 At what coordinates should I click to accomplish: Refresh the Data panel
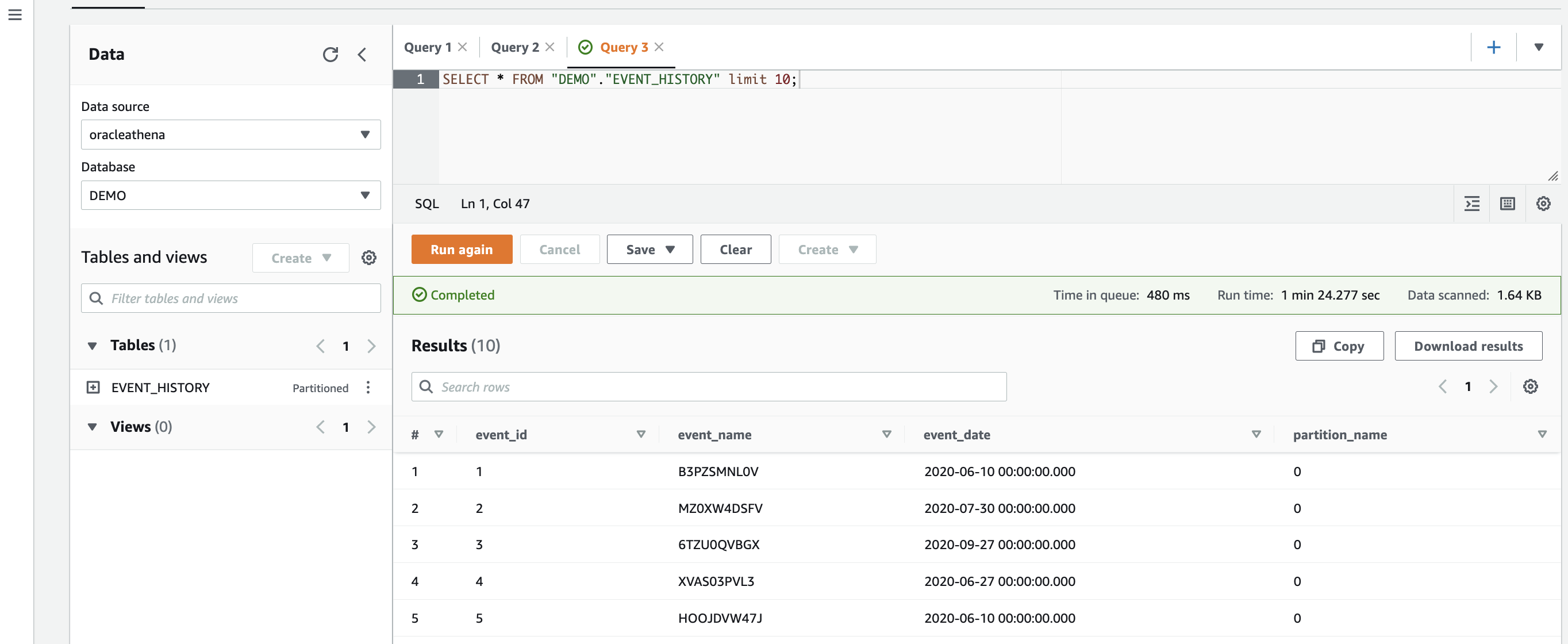[x=330, y=55]
